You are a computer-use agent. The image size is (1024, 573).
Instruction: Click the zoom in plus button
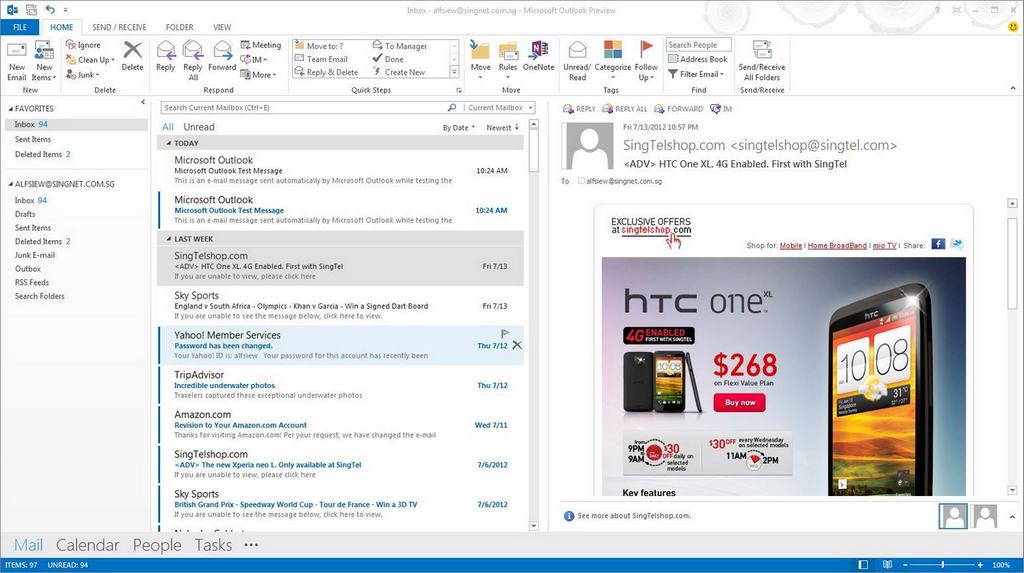pos(980,565)
